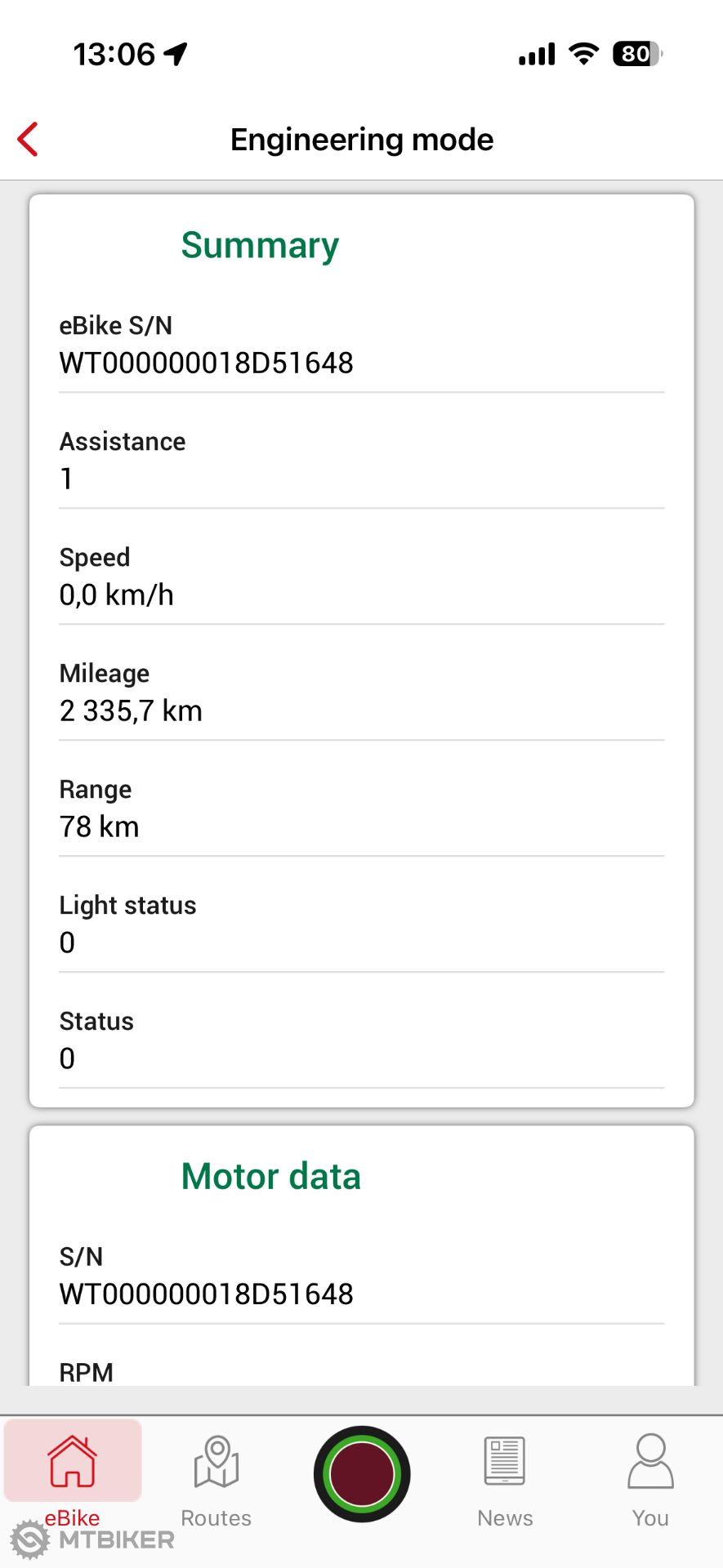
Task: Tap the motor S/N value
Action: click(x=206, y=1294)
